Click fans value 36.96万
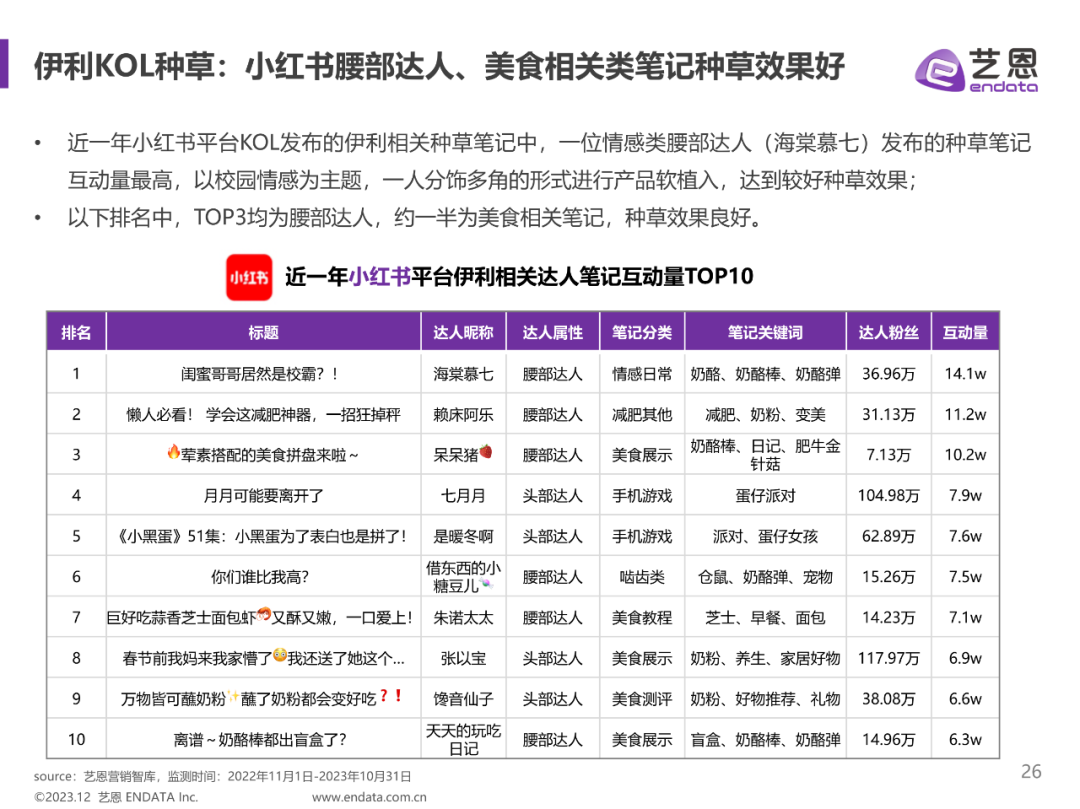Screen dimensions: 1080x809 [x=889, y=374]
